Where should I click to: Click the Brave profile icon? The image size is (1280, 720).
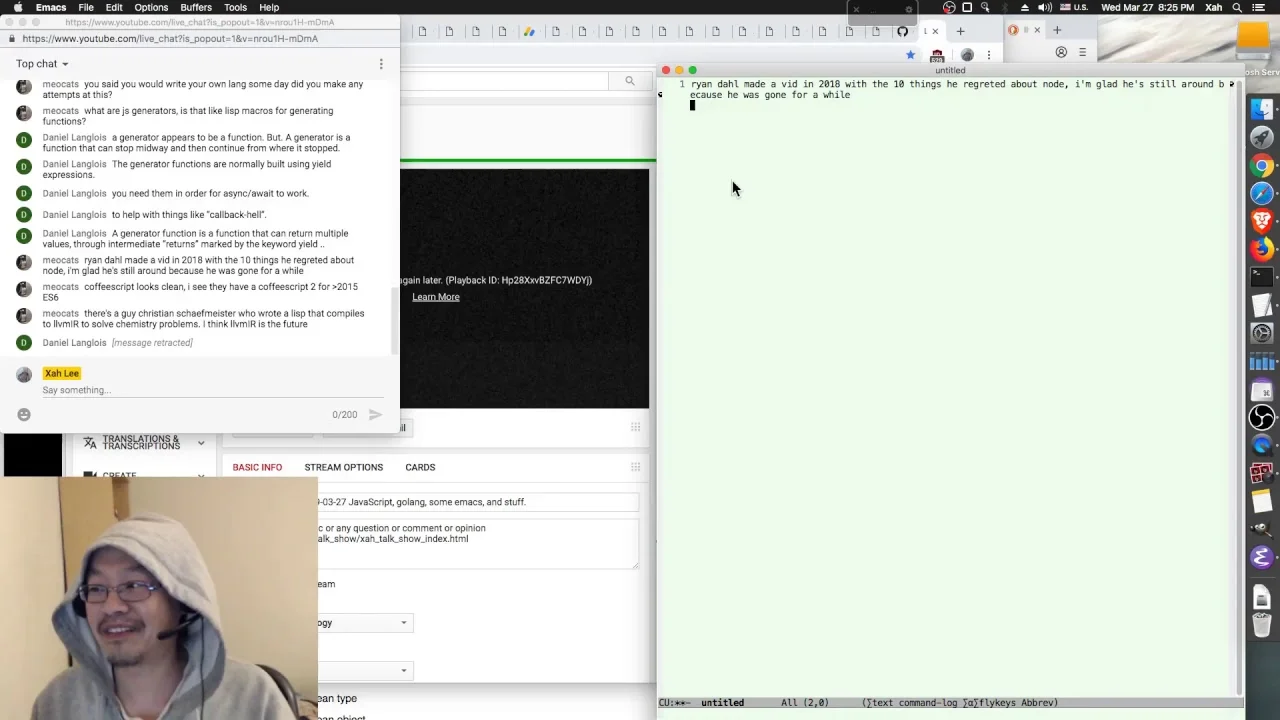1061,52
